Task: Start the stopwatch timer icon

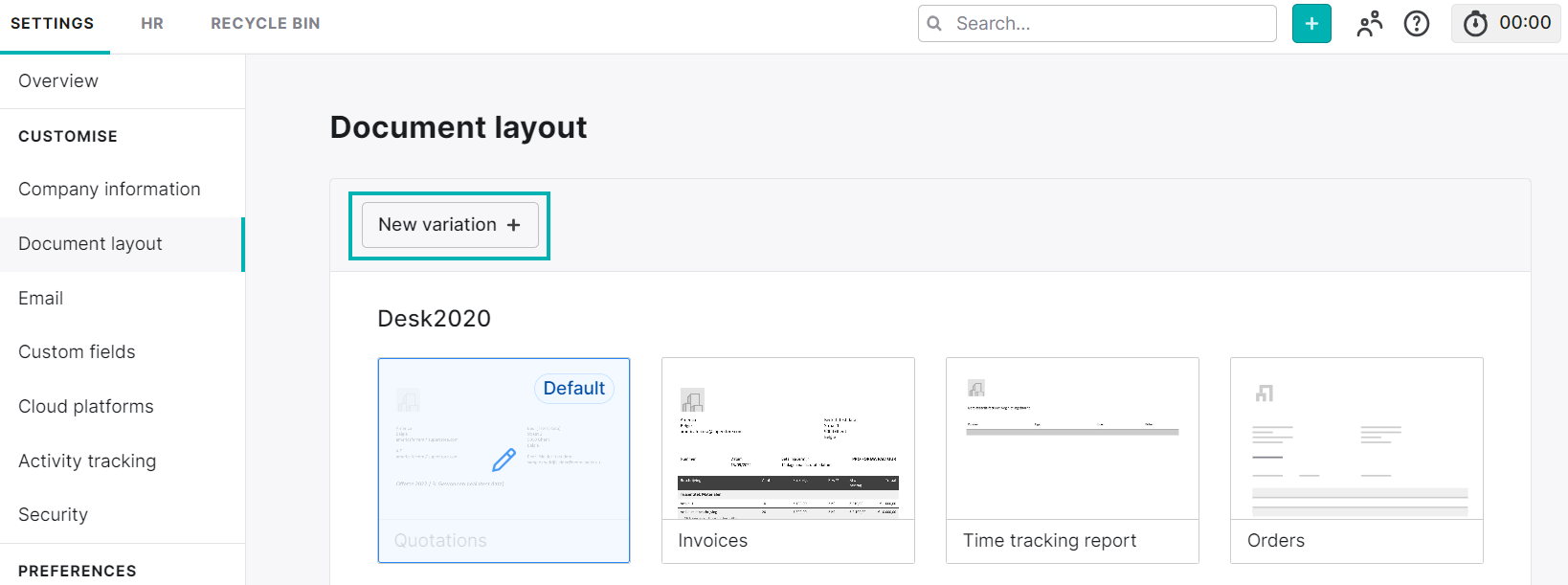Action: 1475,24
